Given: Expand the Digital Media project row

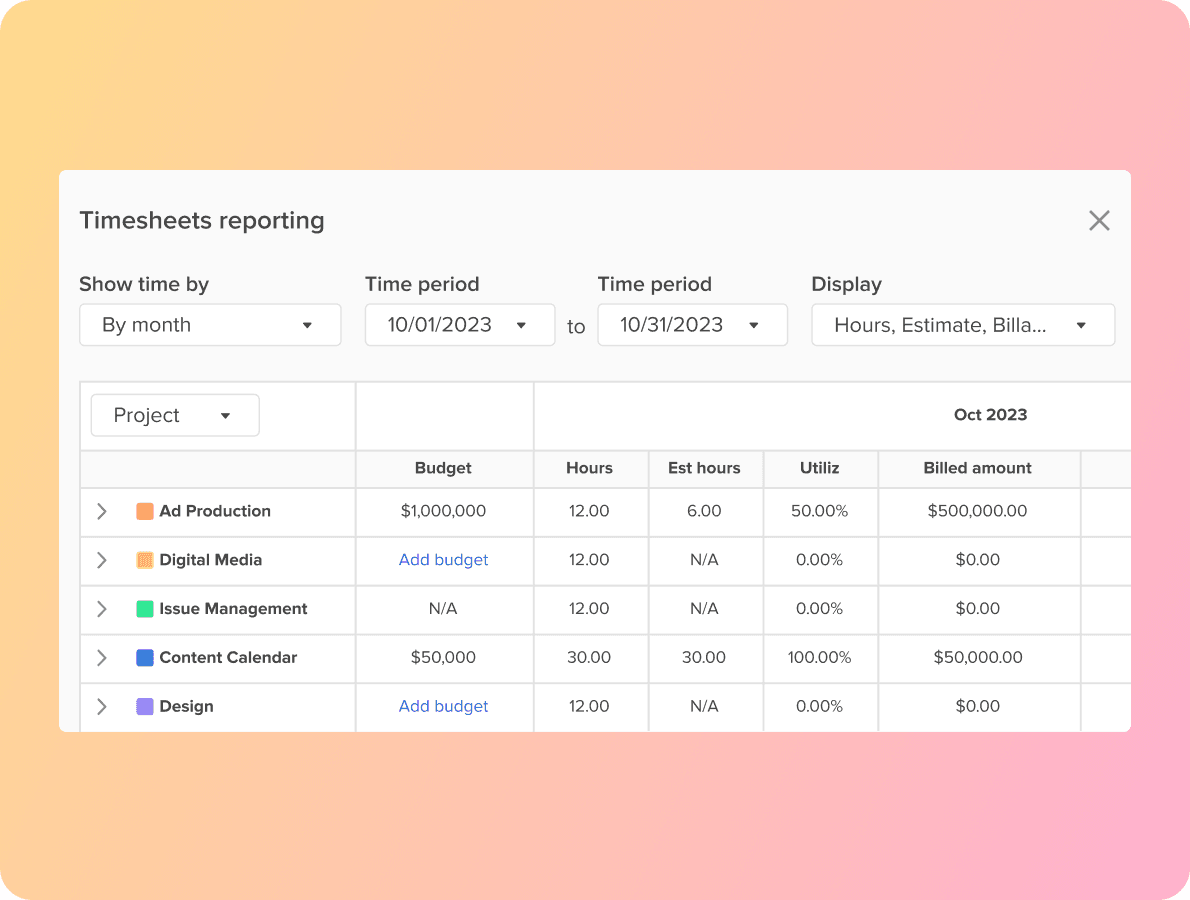Looking at the screenshot, I should (x=101, y=560).
